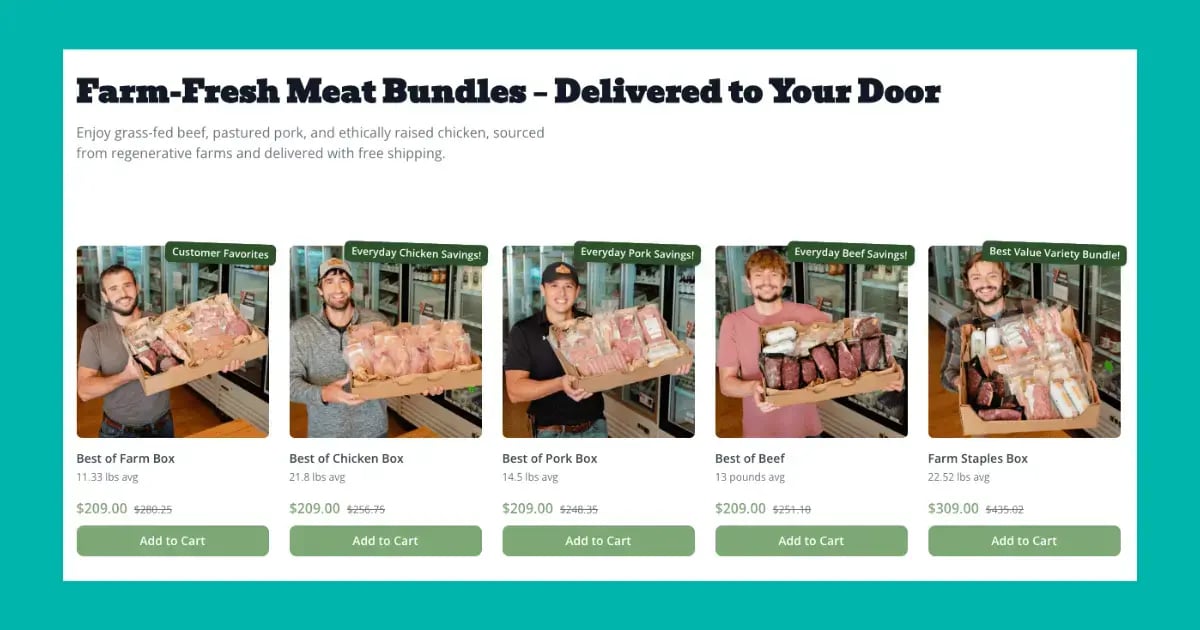The height and width of the screenshot is (630, 1200).
Task: Open the Best of Pork Box product photo
Action: pyautogui.click(x=598, y=342)
